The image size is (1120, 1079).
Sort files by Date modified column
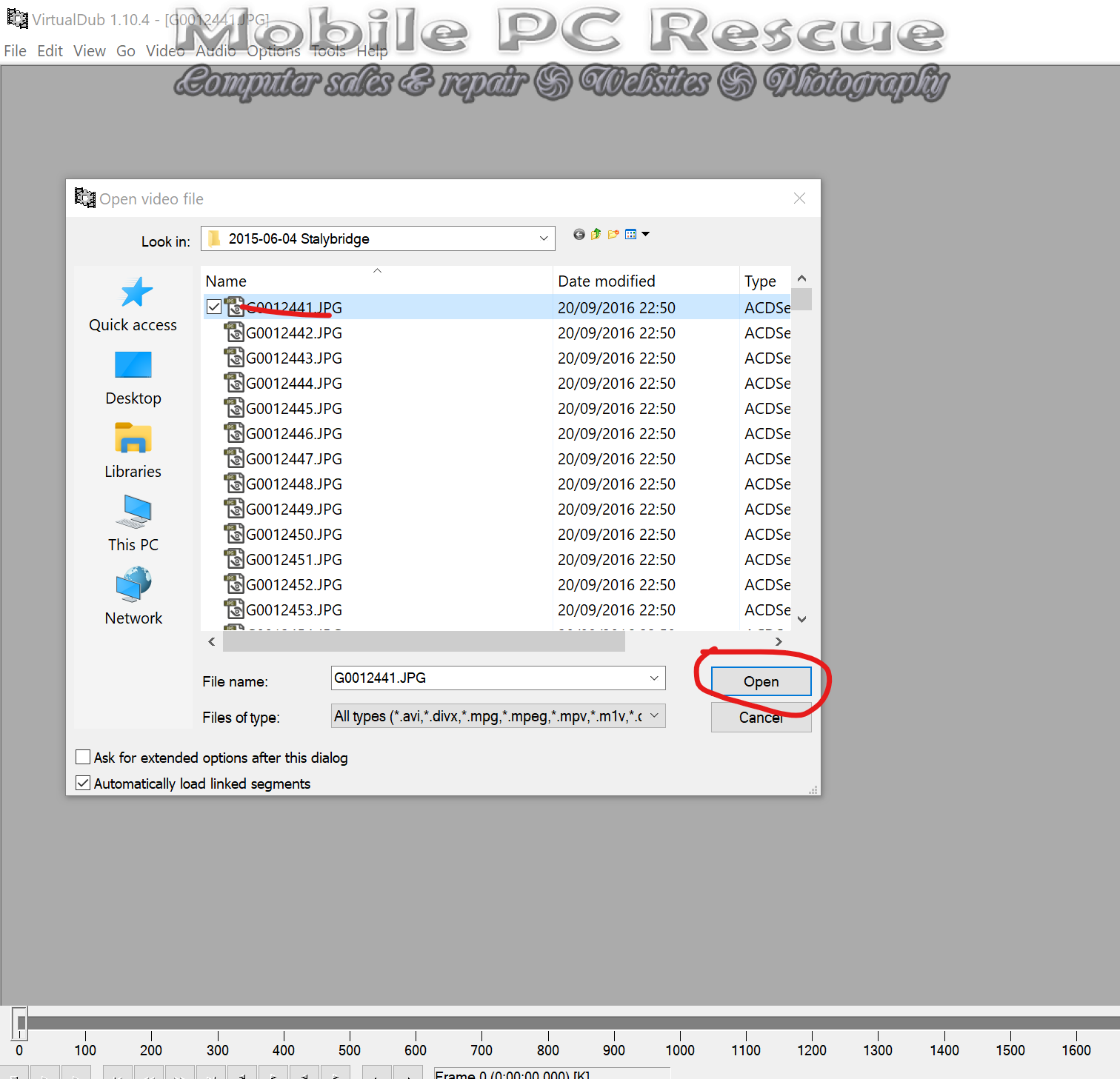pos(646,281)
